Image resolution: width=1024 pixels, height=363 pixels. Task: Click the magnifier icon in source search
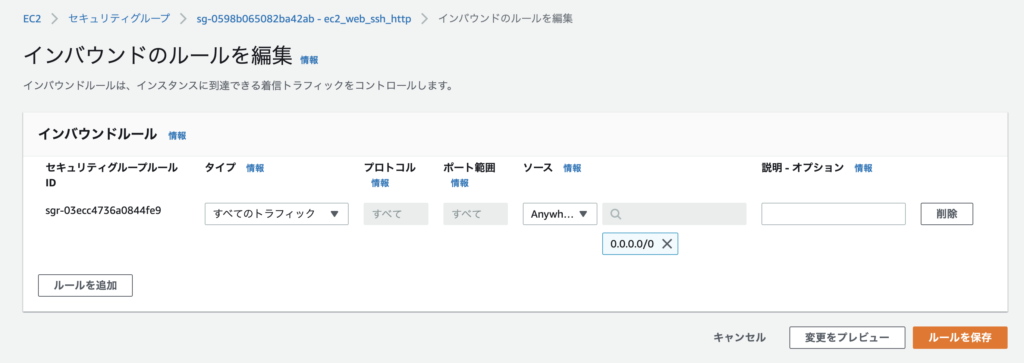point(615,214)
